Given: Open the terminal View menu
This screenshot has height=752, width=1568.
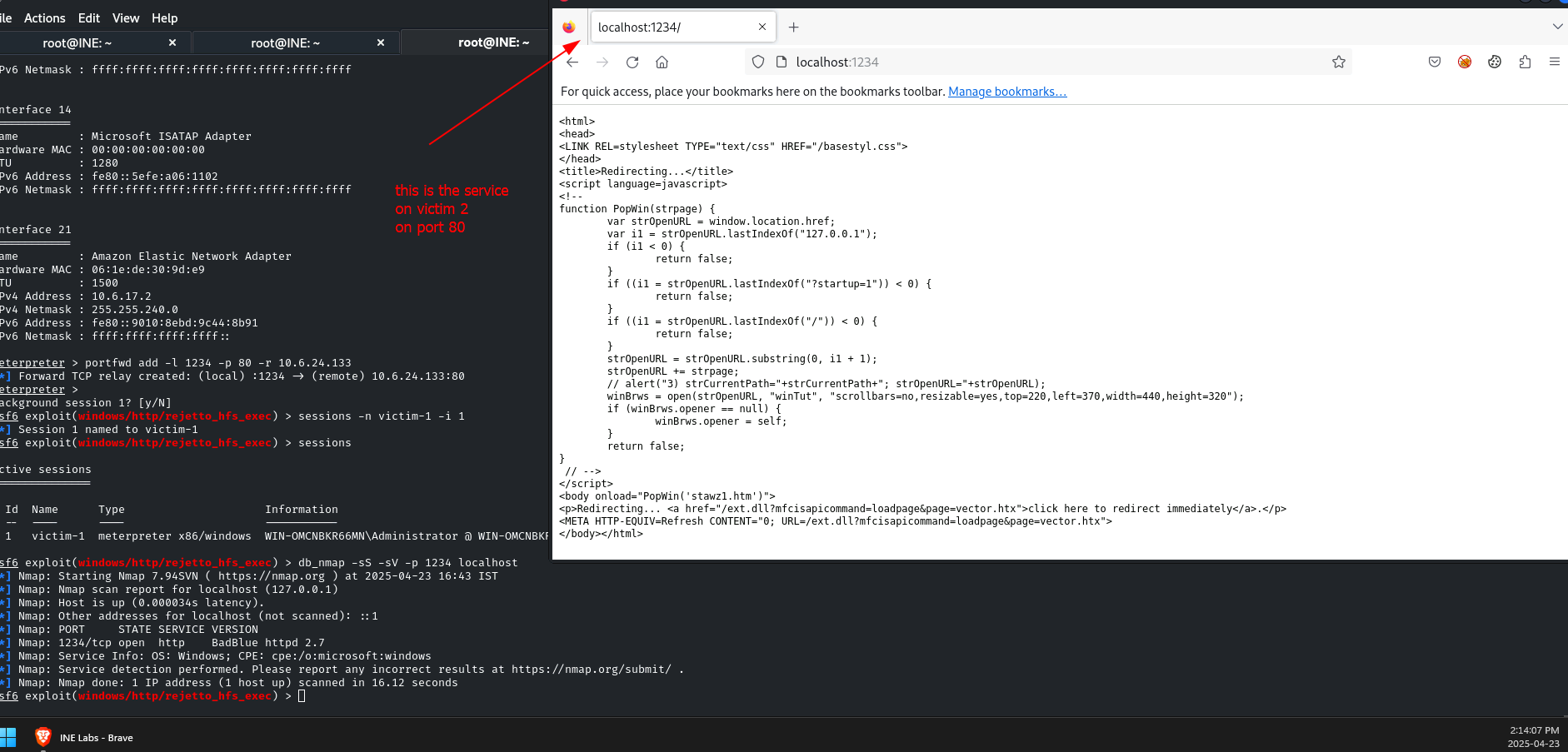Looking at the screenshot, I should click(126, 17).
